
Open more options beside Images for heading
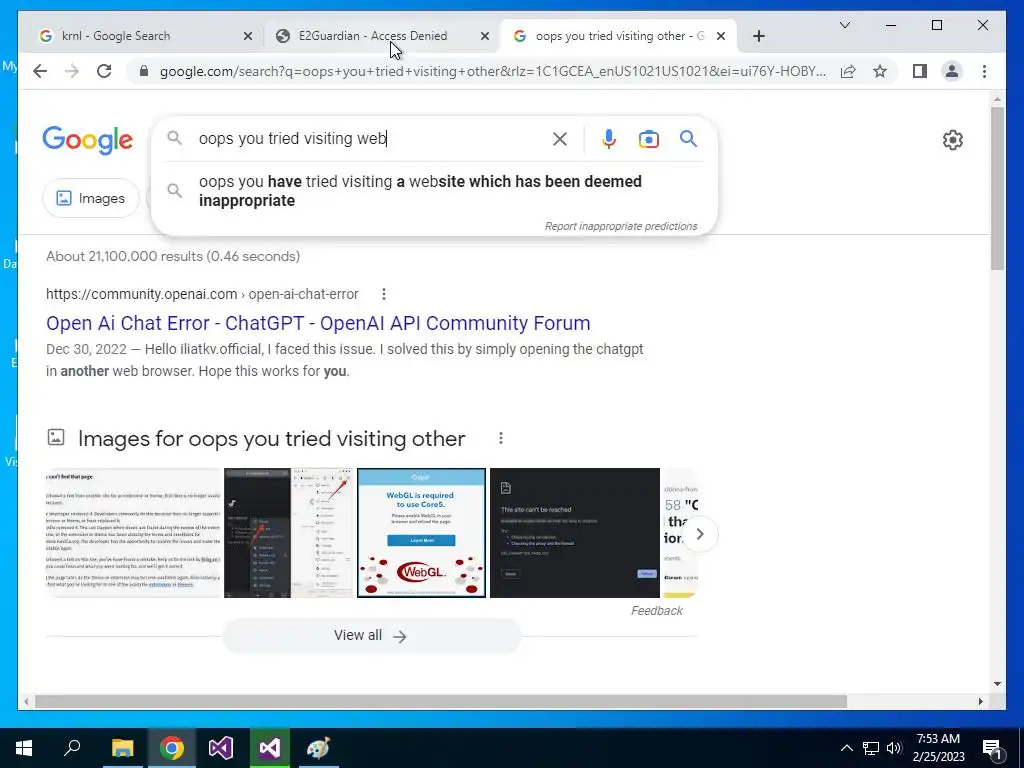coord(501,438)
